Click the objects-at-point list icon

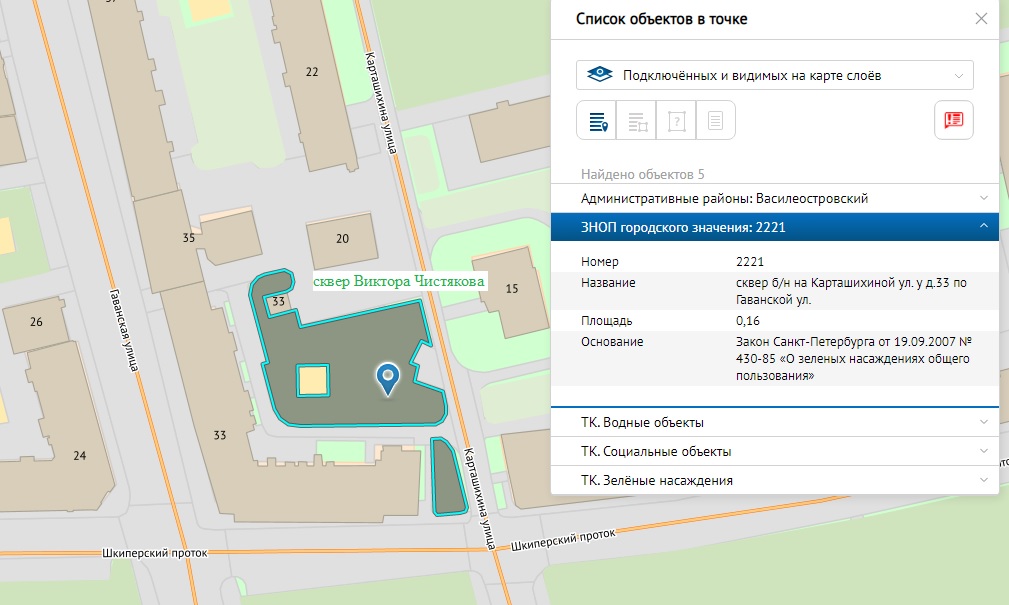tap(597, 120)
